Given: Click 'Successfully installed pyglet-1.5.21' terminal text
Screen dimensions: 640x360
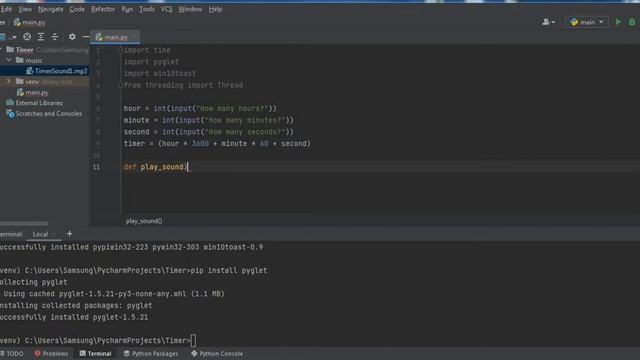Looking at the screenshot, I should [x=74, y=317].
